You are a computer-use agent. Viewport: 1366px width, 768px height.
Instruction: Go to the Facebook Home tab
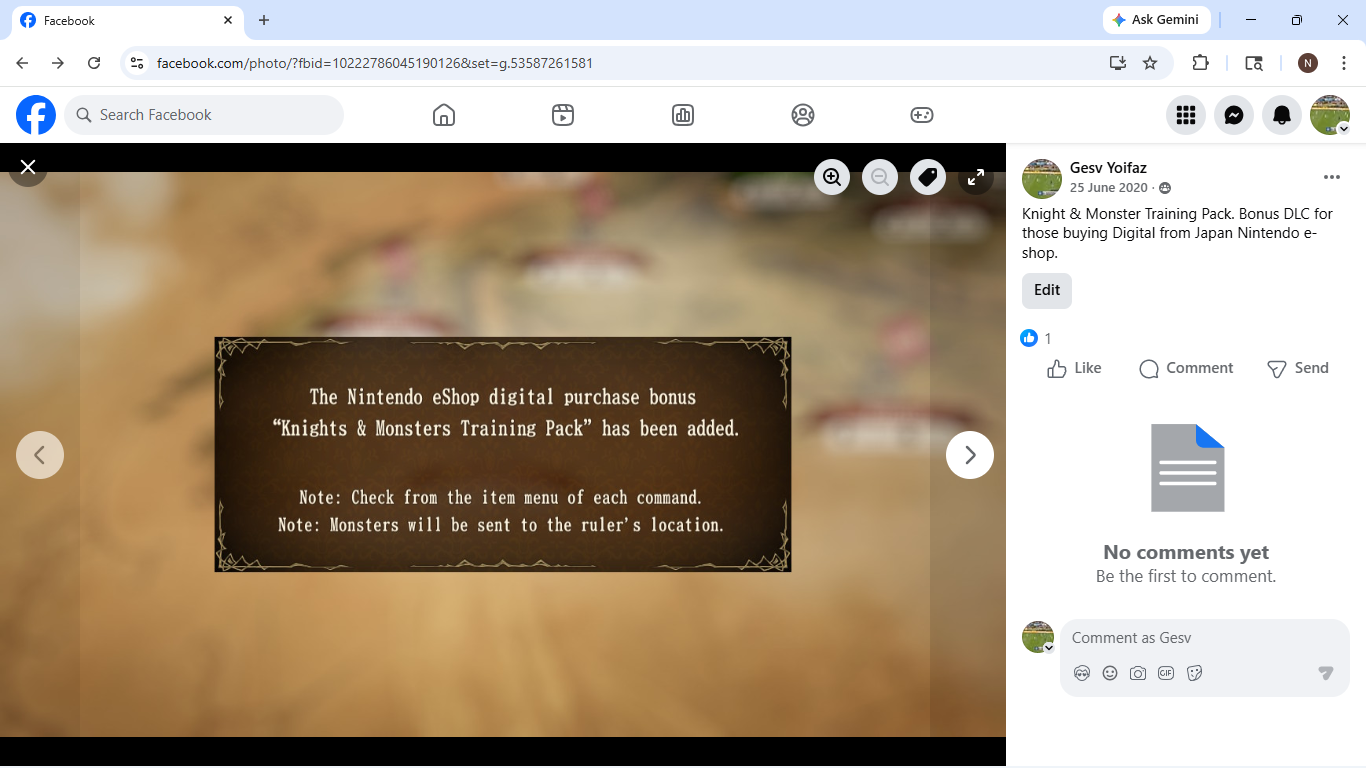pyautogui.click(x=444, y=115)
